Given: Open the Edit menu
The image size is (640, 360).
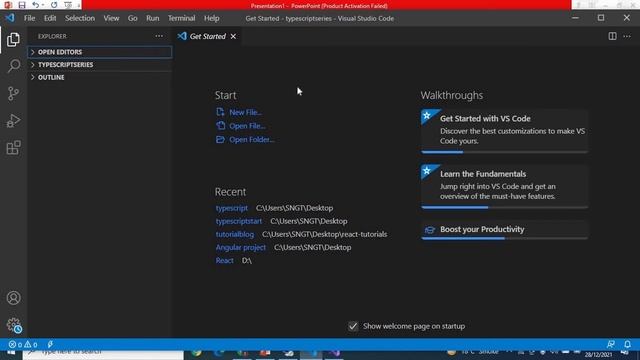Looking at the screenshot, I should coord(50,18).
